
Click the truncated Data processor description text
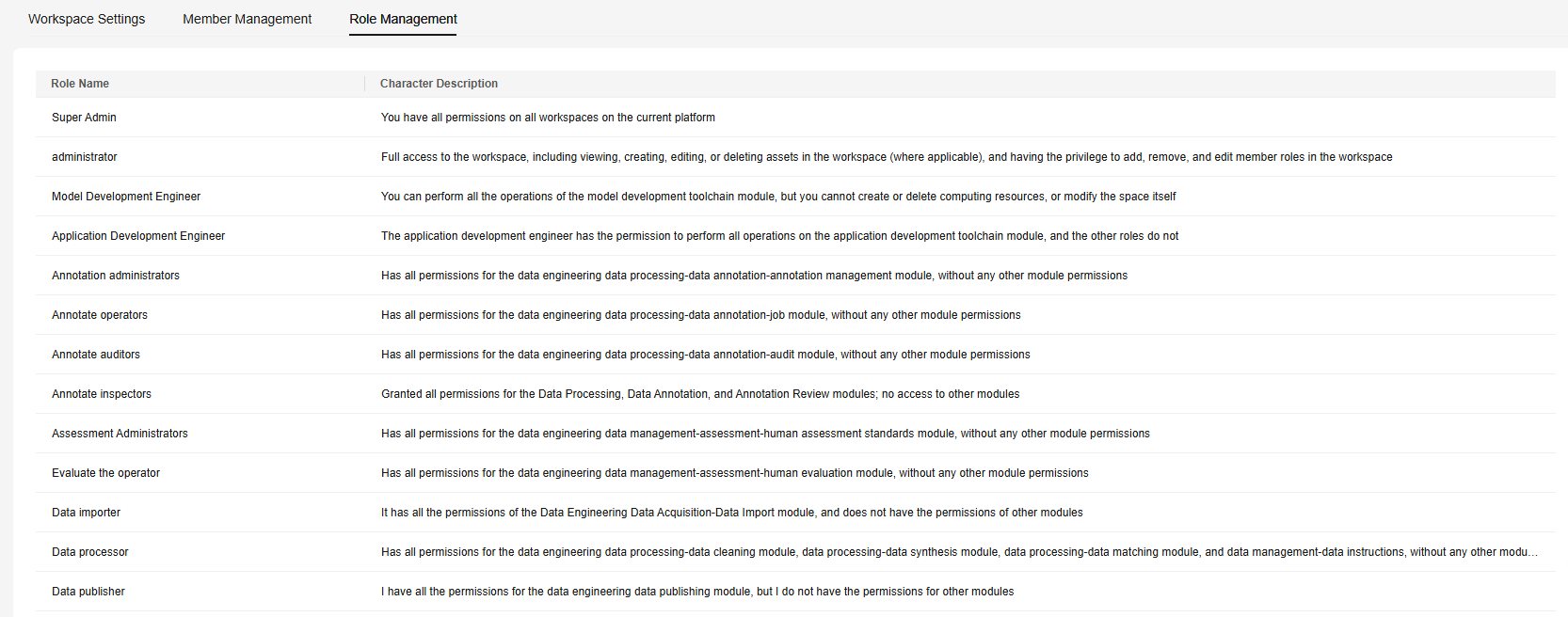pos(959,552)
